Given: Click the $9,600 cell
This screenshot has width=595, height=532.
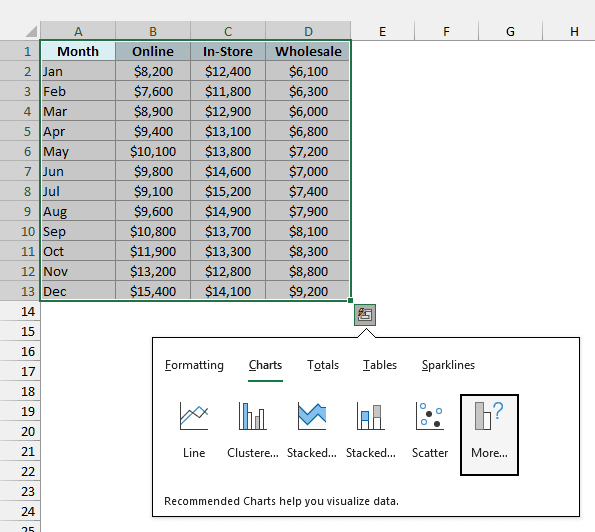Looking at the screenshot, I should (x=153, y=211).
